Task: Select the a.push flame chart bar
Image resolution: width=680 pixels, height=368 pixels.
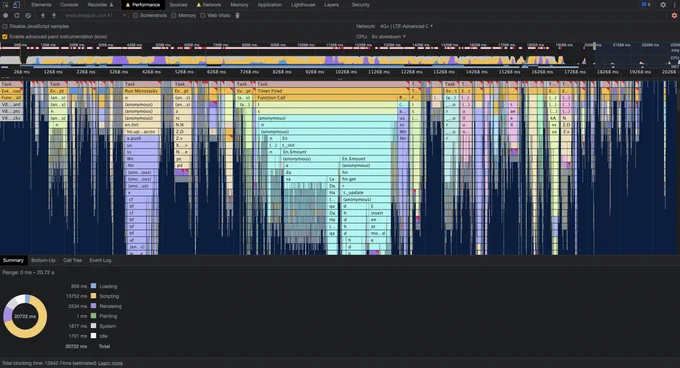Action: click(142, 138)
